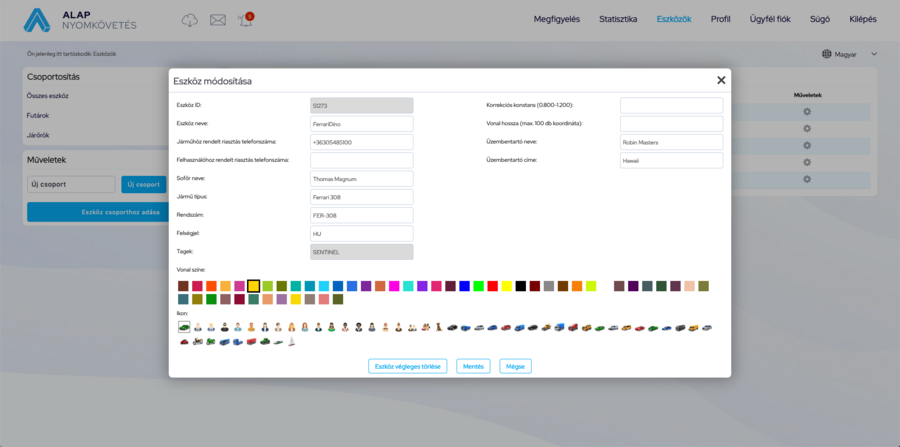Open the Statisztika menu
The image size is (900, 447).
[618, 19]
